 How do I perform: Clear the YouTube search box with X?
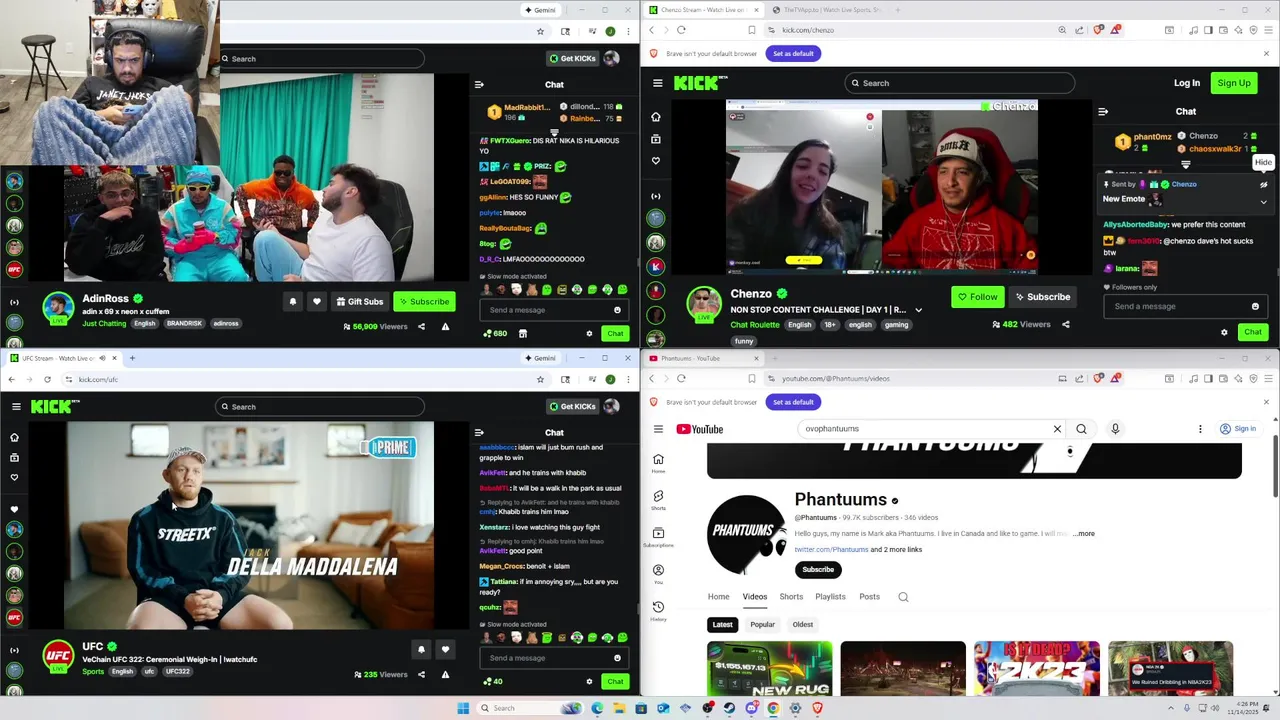tap(1057, 429)
